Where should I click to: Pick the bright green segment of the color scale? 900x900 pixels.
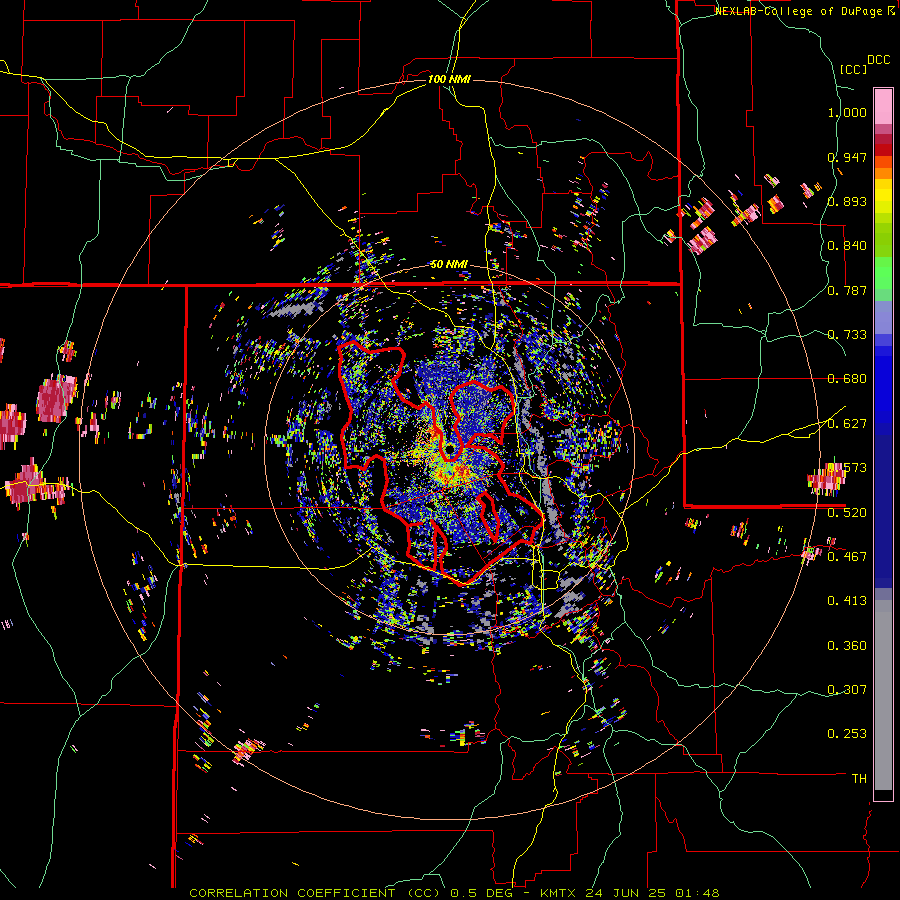pyautogui.click(x=883, y=273)
